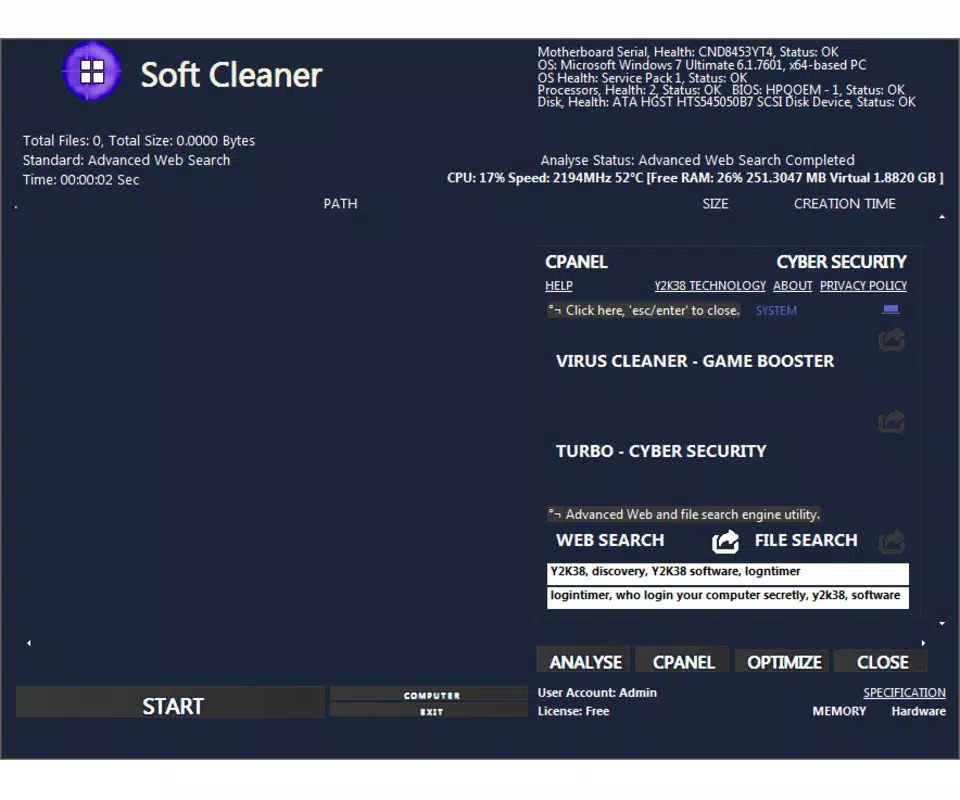The height and width of the screenshot is (800, 960).
Task: Click the scroll right arrow of the list
Action: (923, 643)
